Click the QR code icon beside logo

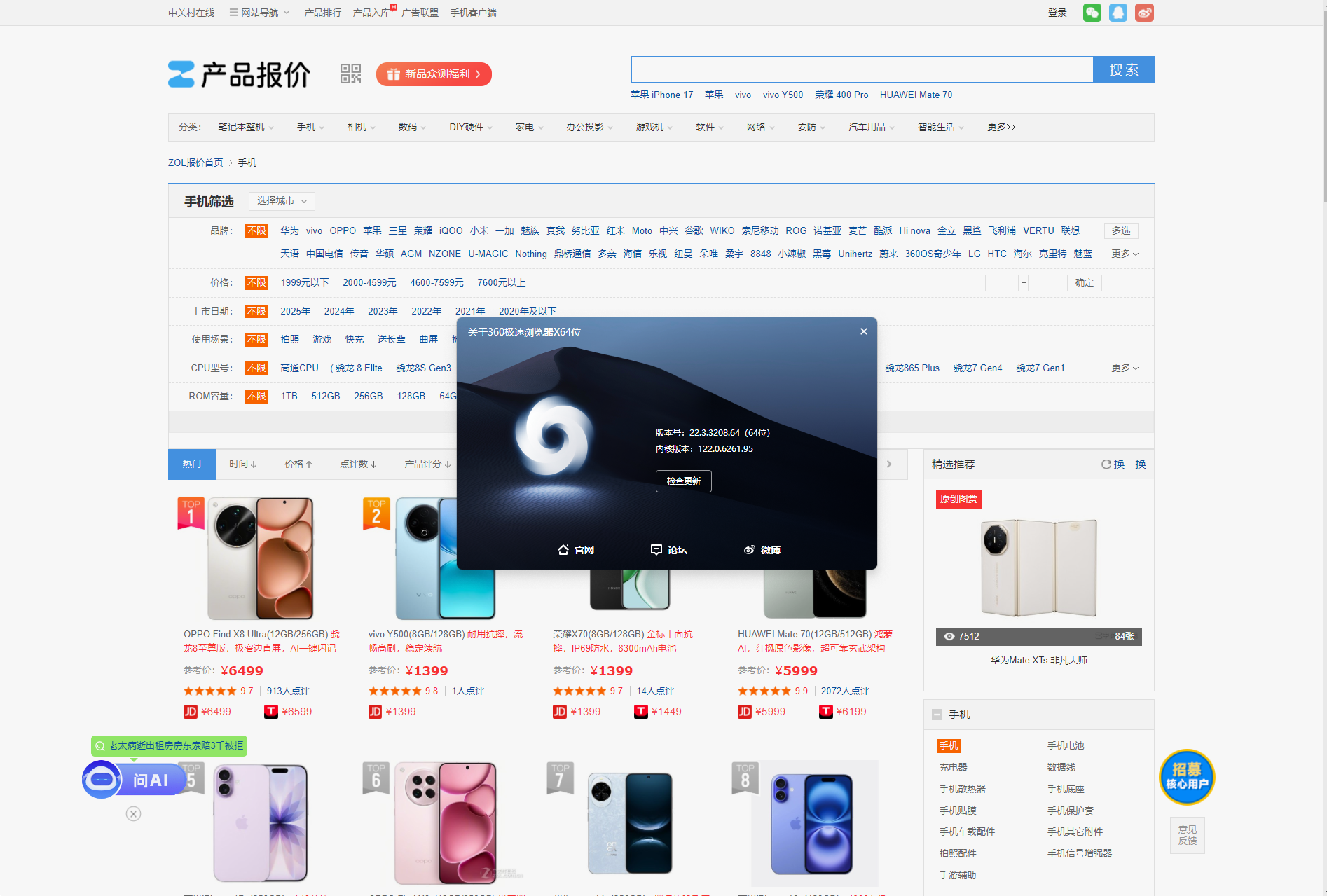350,74
